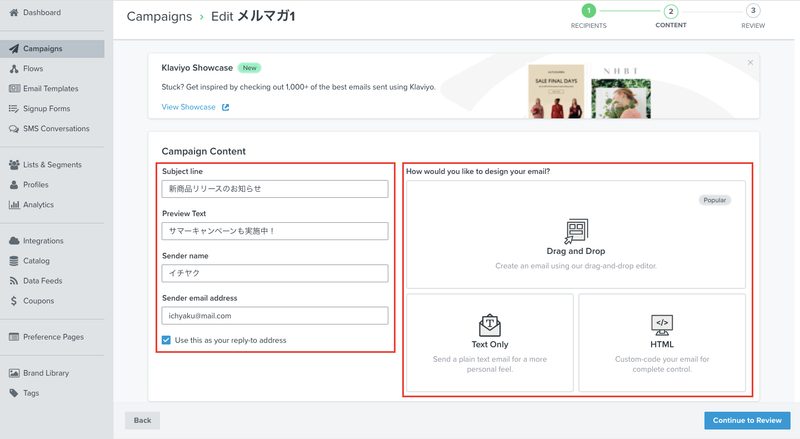800x439 pixels.
Task: Click the Integrations cloud icon
Action: (x=14, y=240)
